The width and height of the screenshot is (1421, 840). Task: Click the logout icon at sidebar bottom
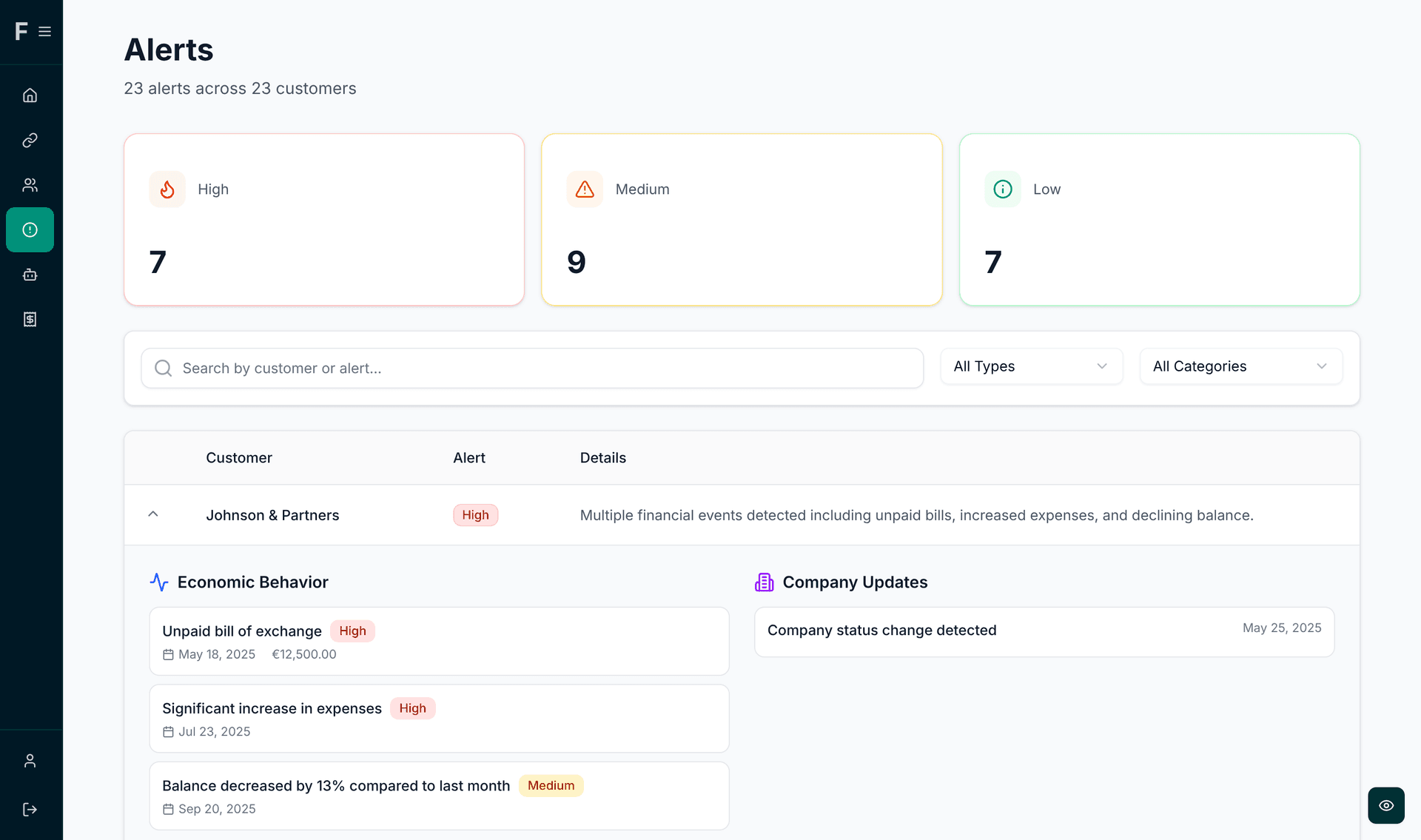(30, 808)
